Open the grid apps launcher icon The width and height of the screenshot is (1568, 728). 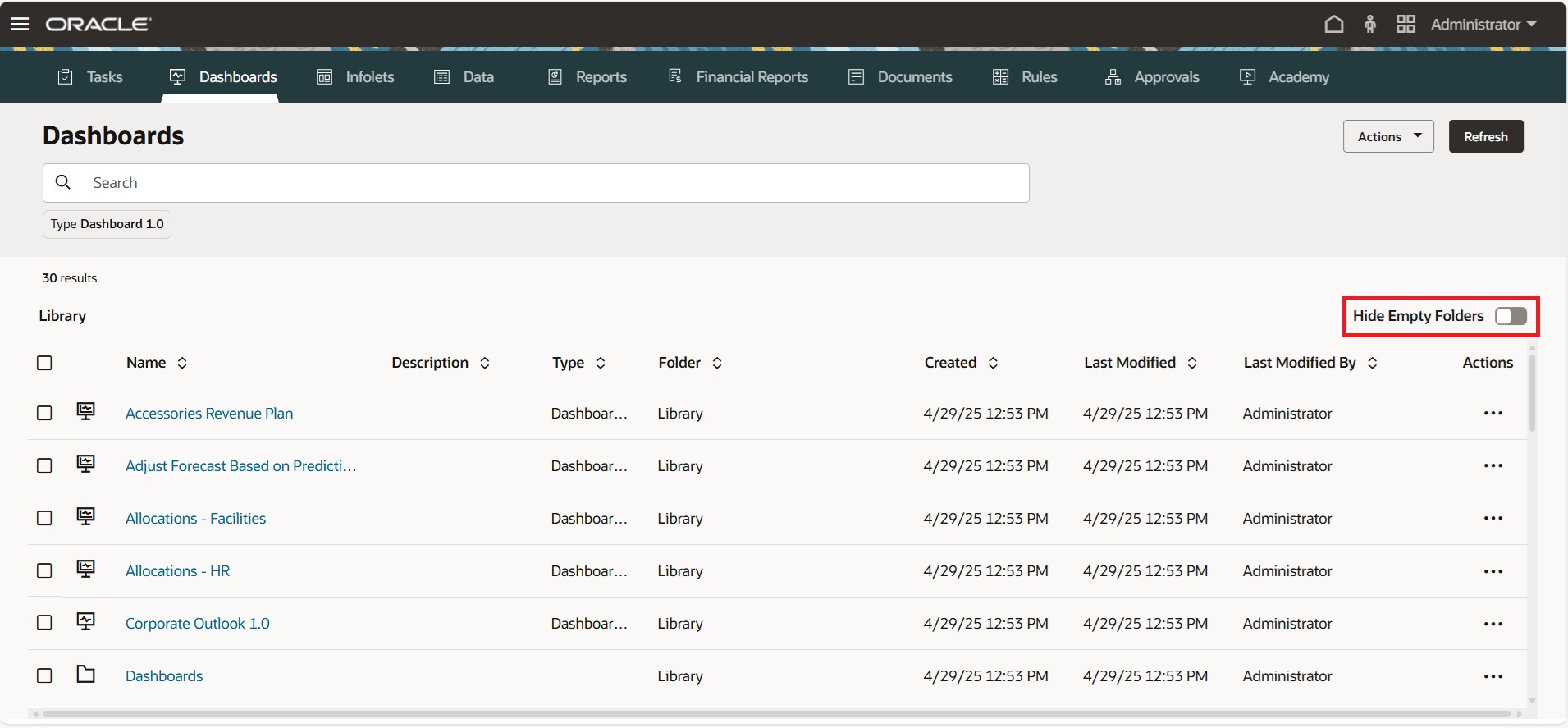[x=1406, y=24]
